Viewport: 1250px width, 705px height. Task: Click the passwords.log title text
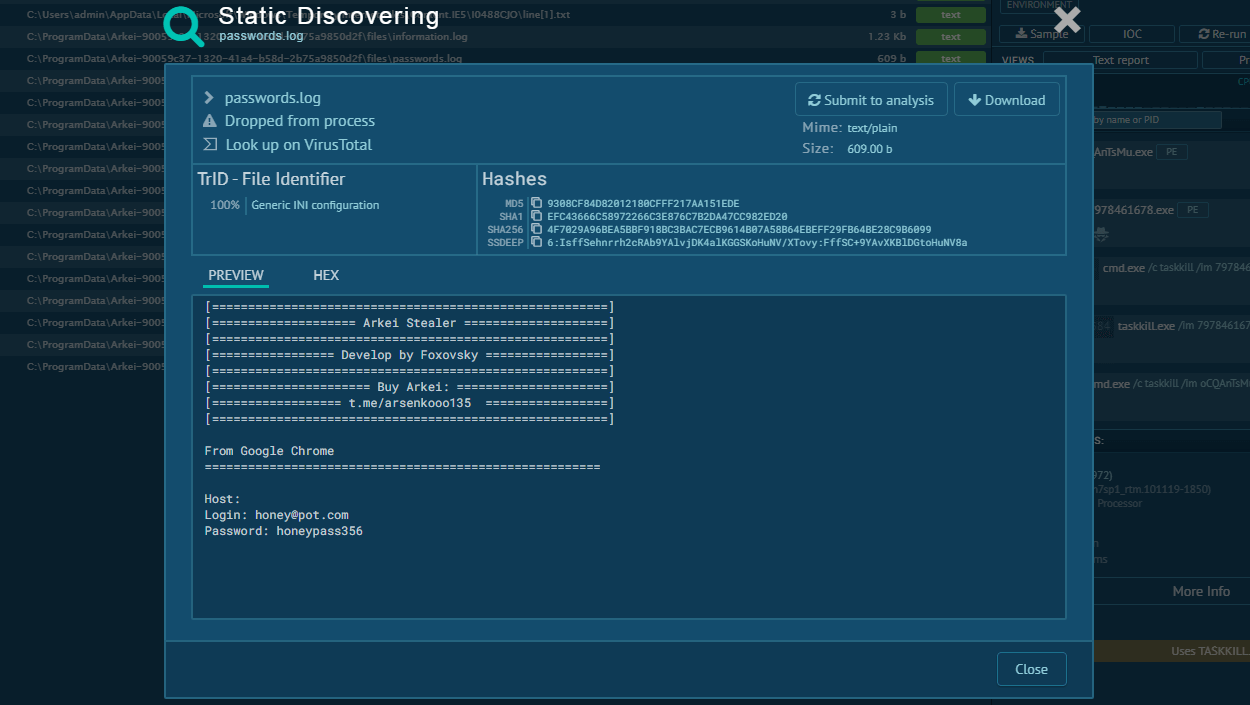coord(273,98)
